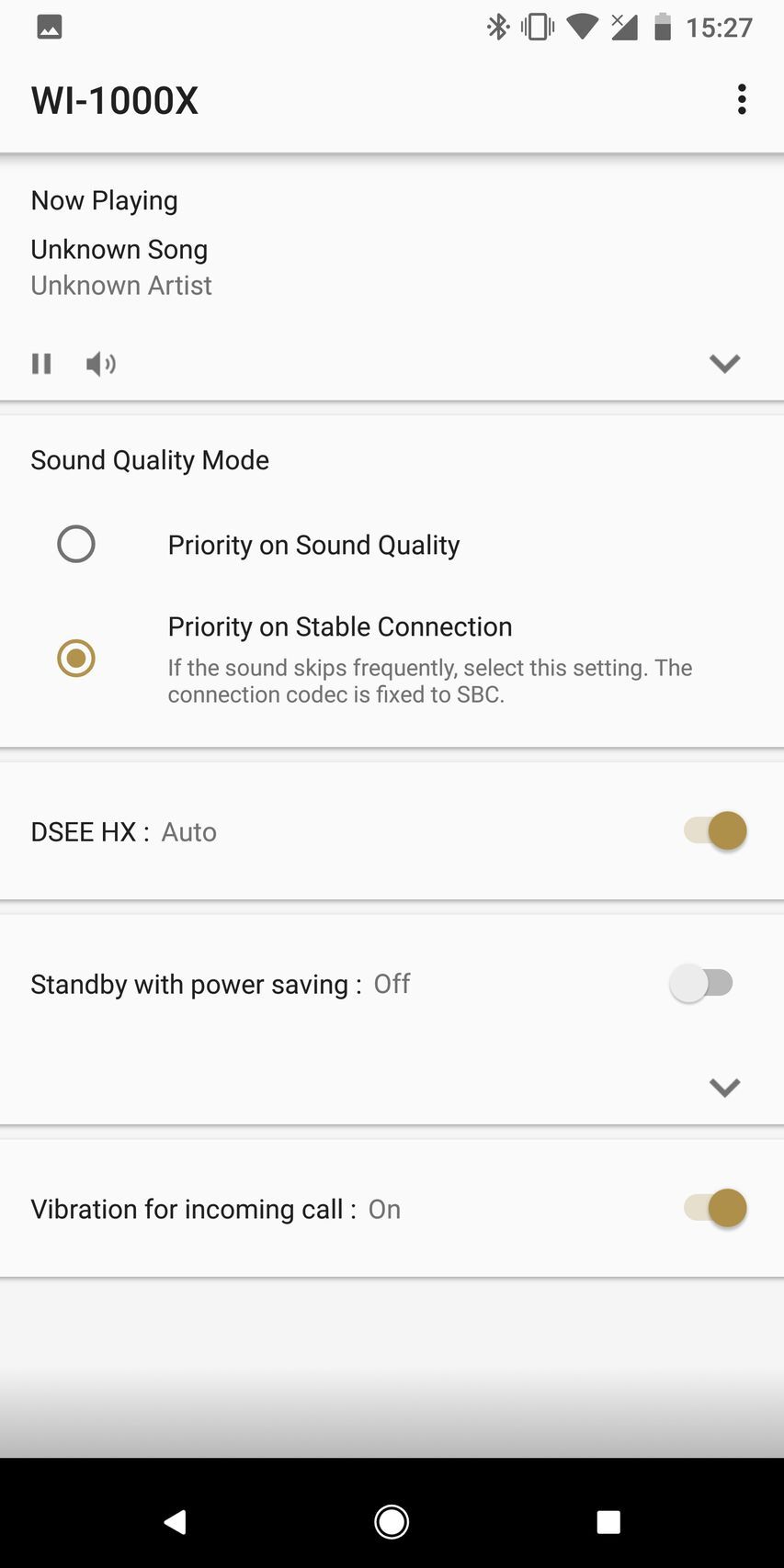Image resolution: width=784 pixels, height=1568 pixels.
Task: Turn off DSEE HX toggle
Action: click(715, 830)
